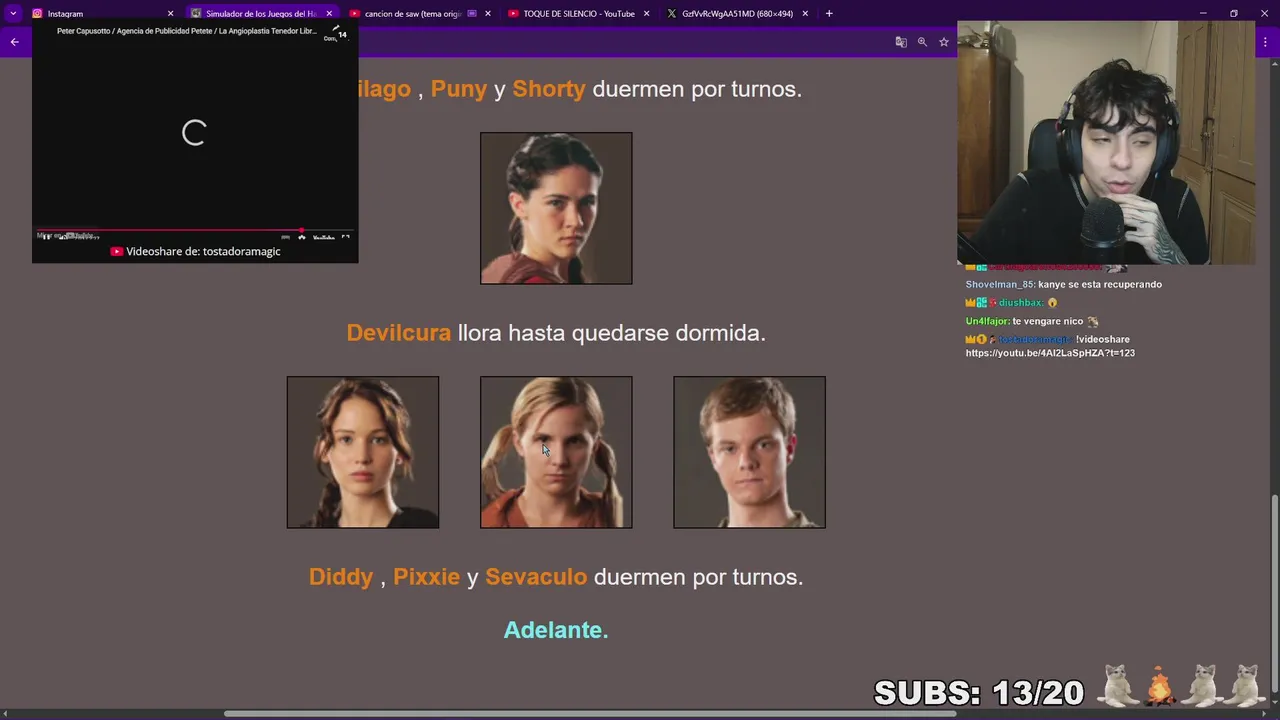Click the Sevaculo name
Screen dimensions: 1280x720
tap(536, 577)
